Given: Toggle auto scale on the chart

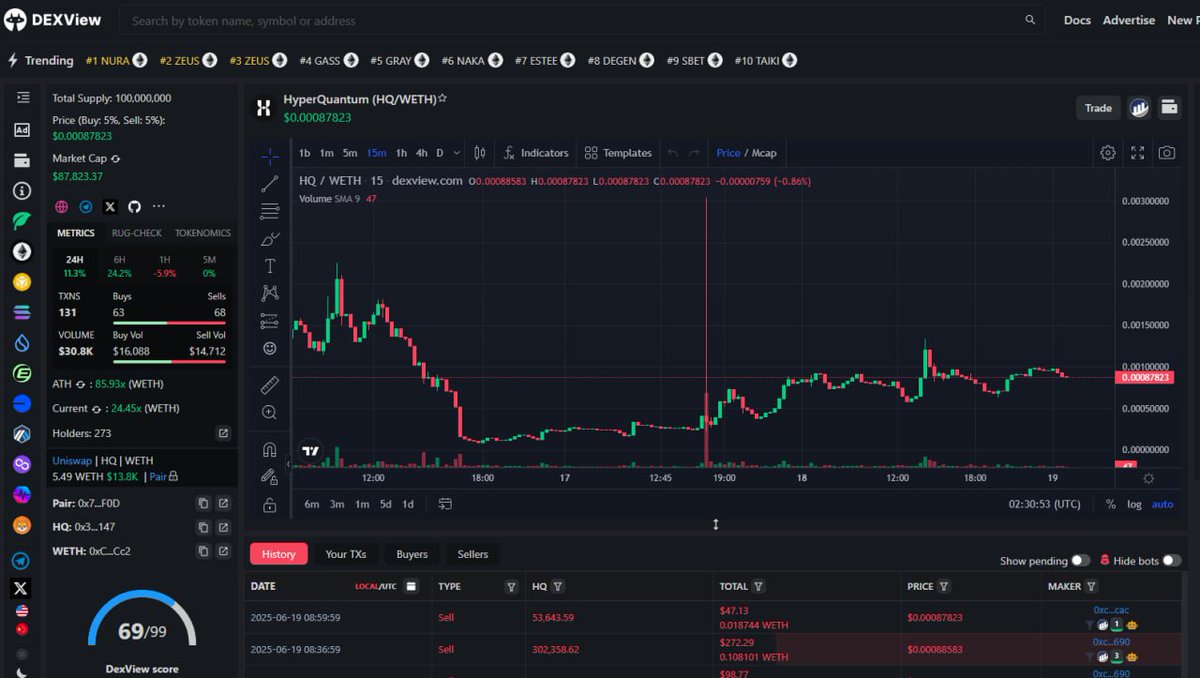Looking at the screenshot, I should tap(1162, 504).
